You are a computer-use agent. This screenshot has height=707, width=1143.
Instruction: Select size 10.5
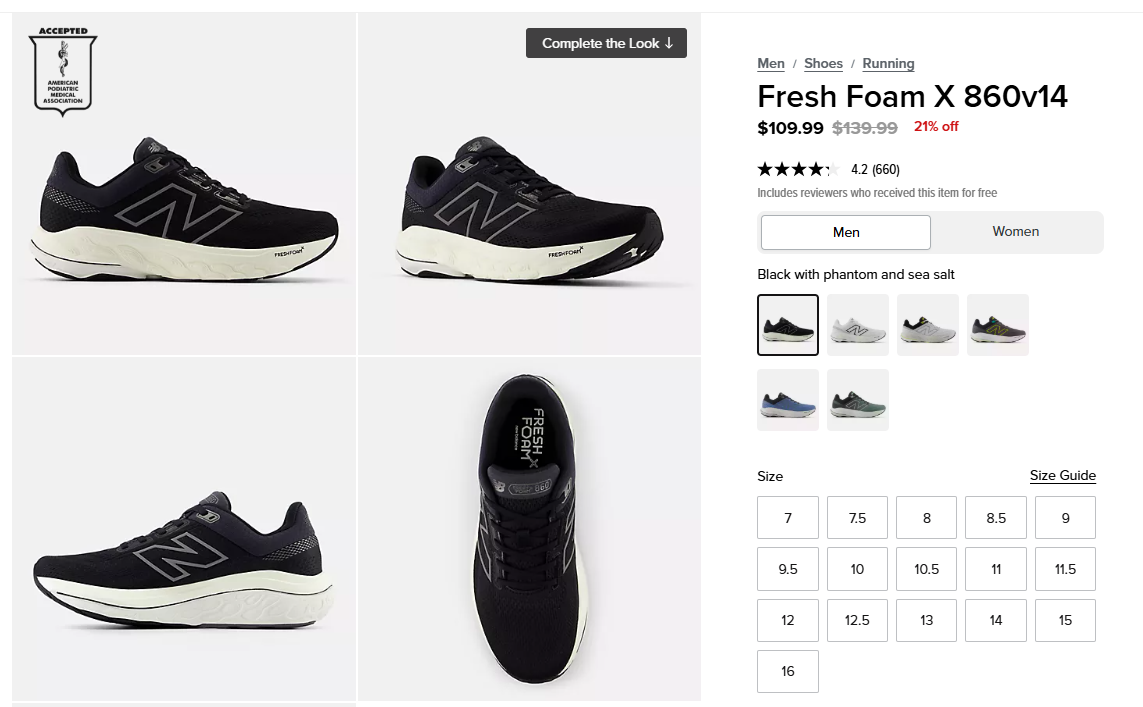[x=927, y=569]
